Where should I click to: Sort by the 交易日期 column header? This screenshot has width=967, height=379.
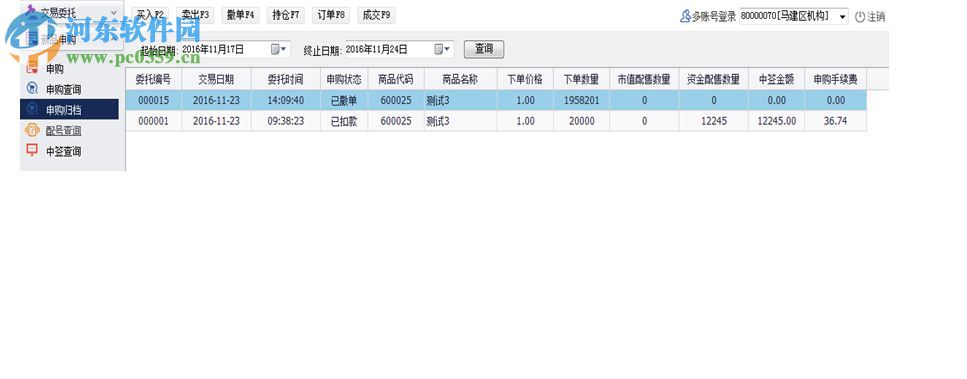[x=216, y=79]
